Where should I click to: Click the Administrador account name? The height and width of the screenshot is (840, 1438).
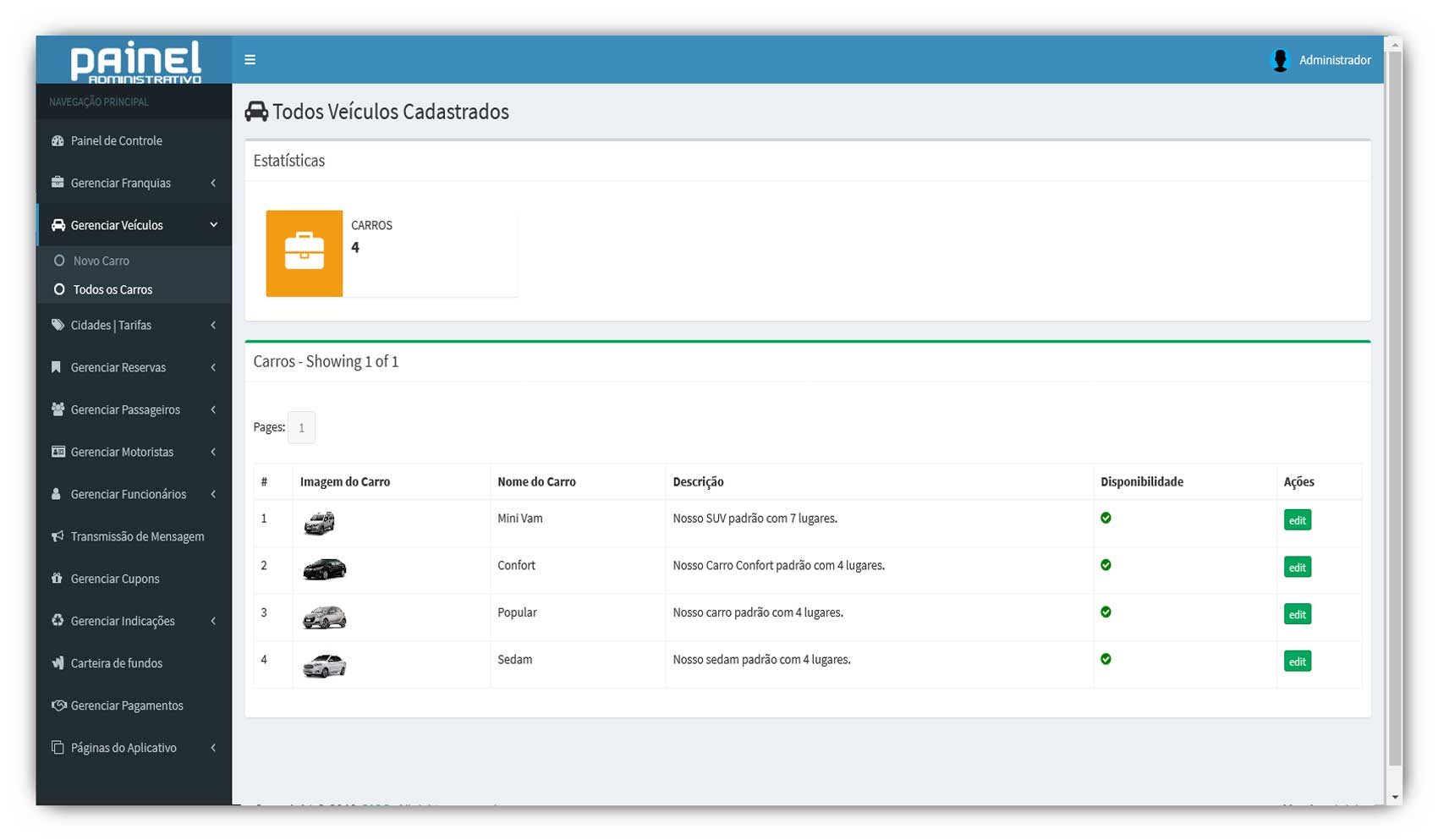[1335, 60]
